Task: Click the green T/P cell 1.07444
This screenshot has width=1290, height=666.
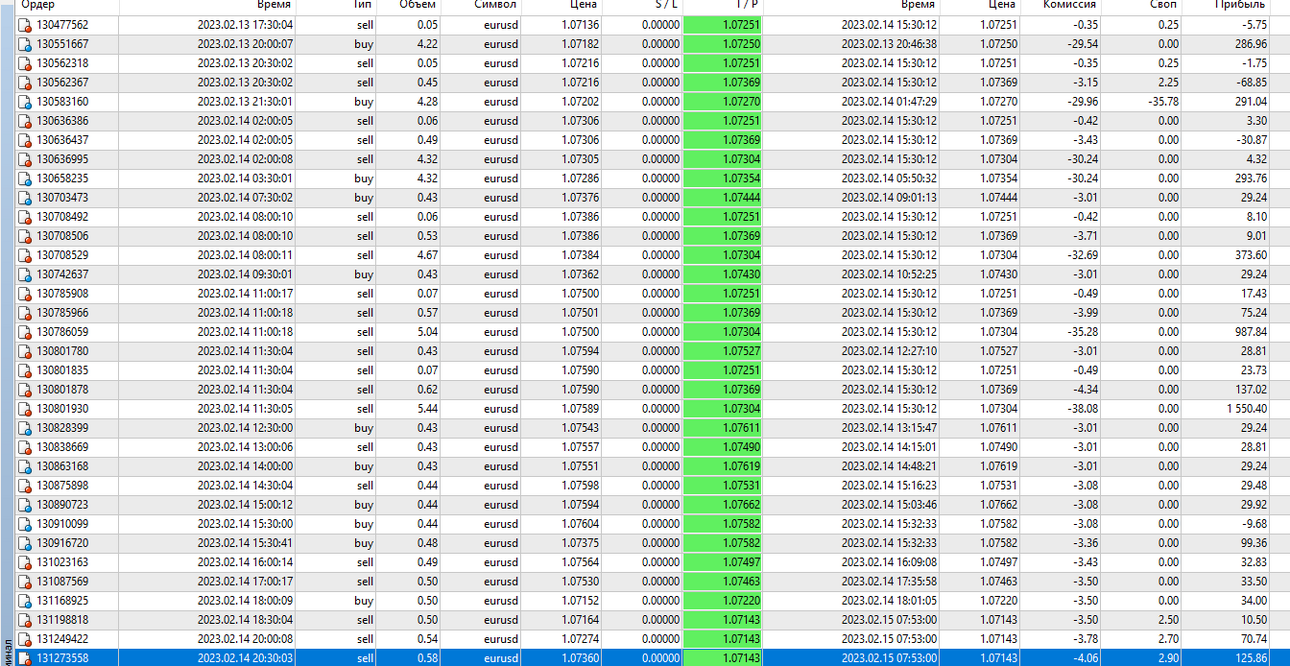Action: click(x=723, y=198)
